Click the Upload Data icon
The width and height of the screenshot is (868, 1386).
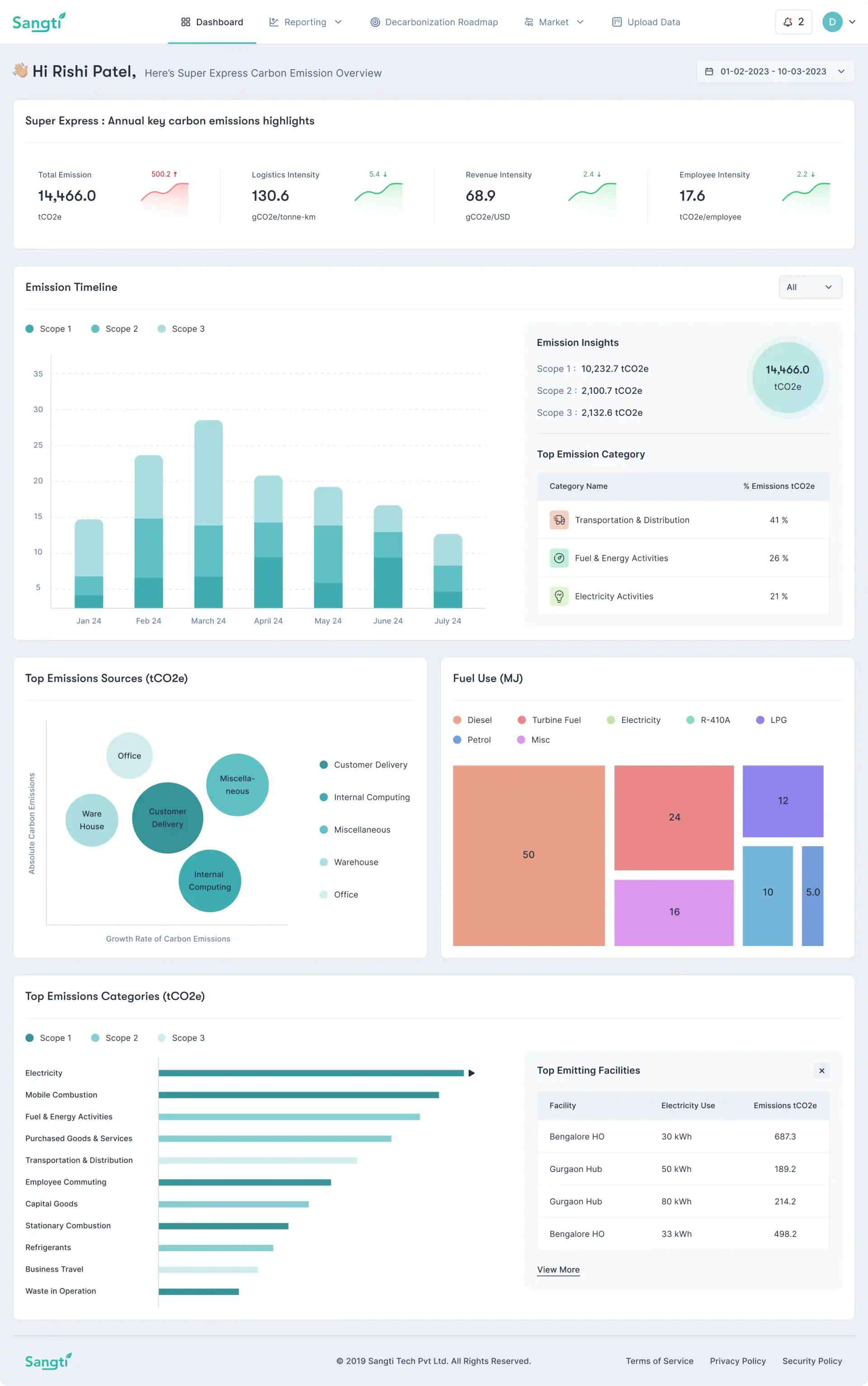pyautogui.click(x=617, y=22)
